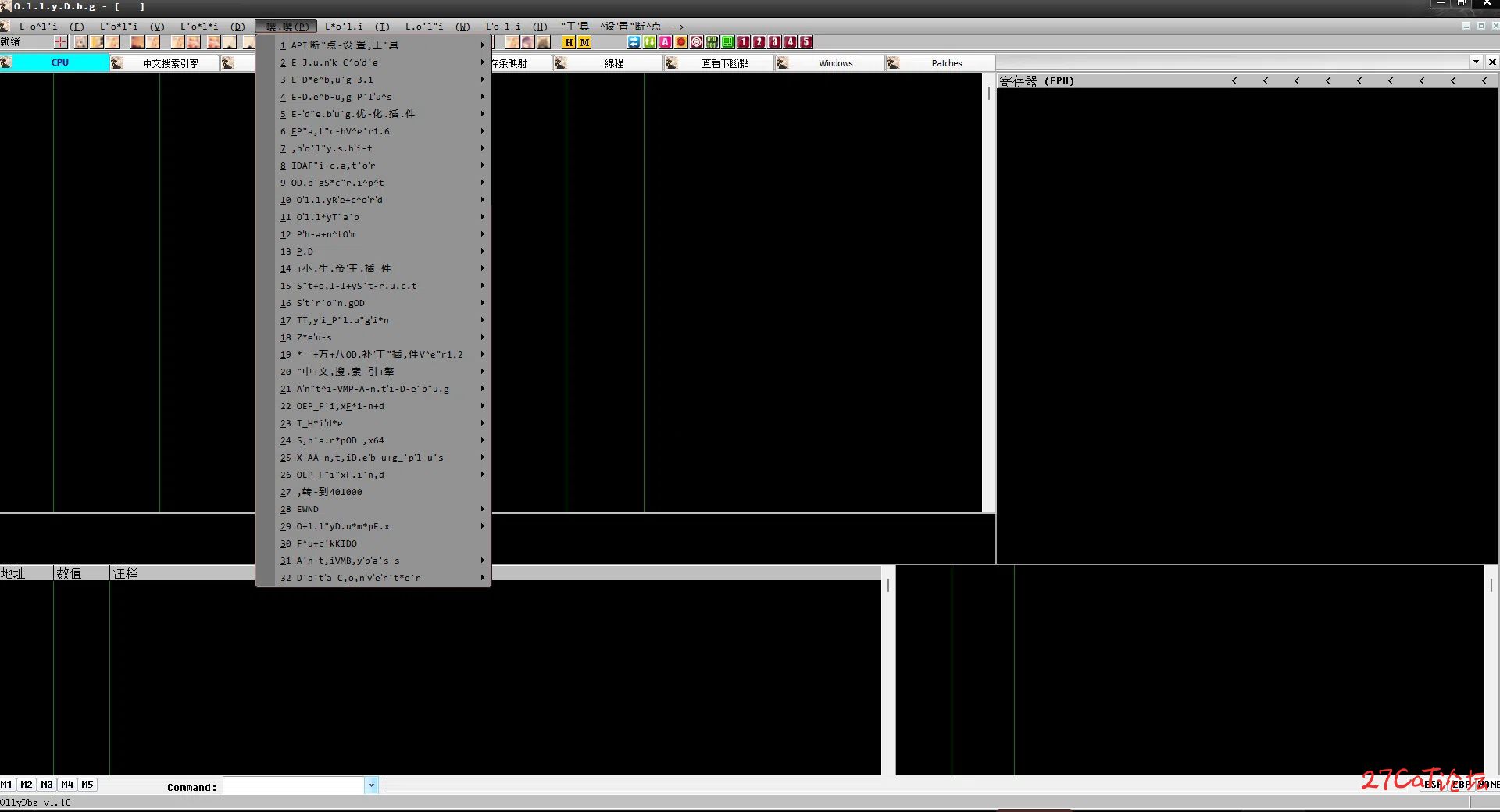Viewport: 1500px width, 812px height.
Task: Expand the 18 Zeus submenu
Action: click(373, 337)
